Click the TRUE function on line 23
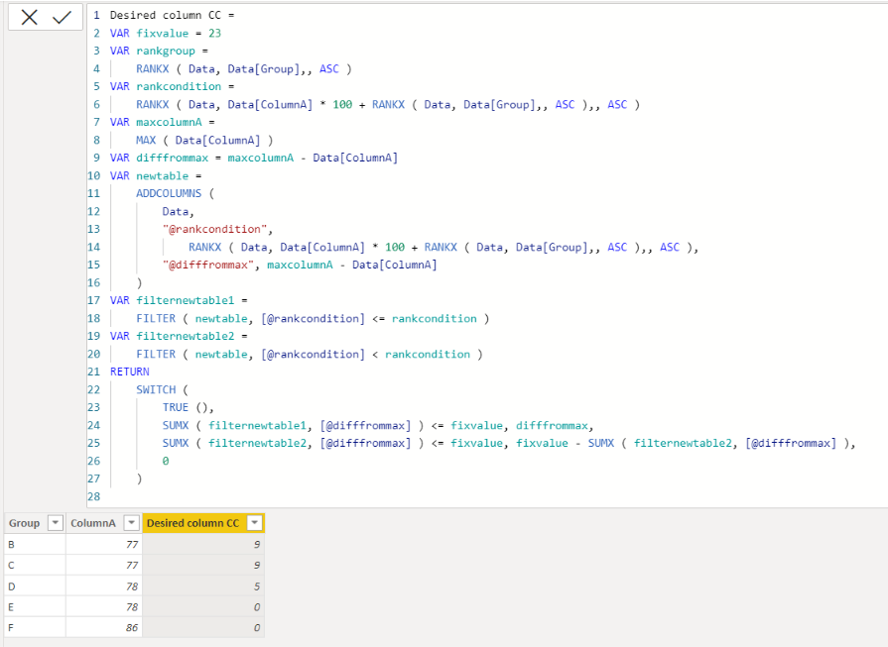This screenshot has height=647, width=888. (176, 408)
